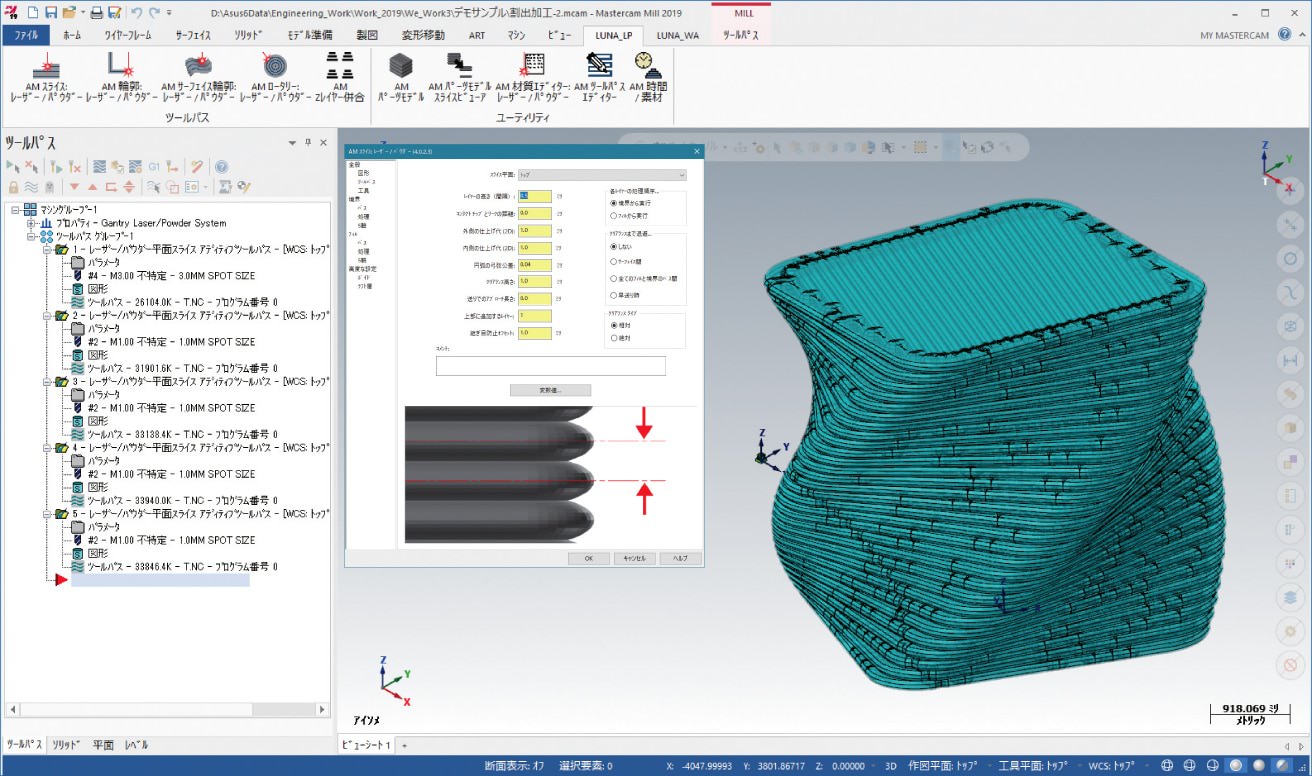
Task: Open the slice plane dropdown in dialog
Action: (603, 174)
